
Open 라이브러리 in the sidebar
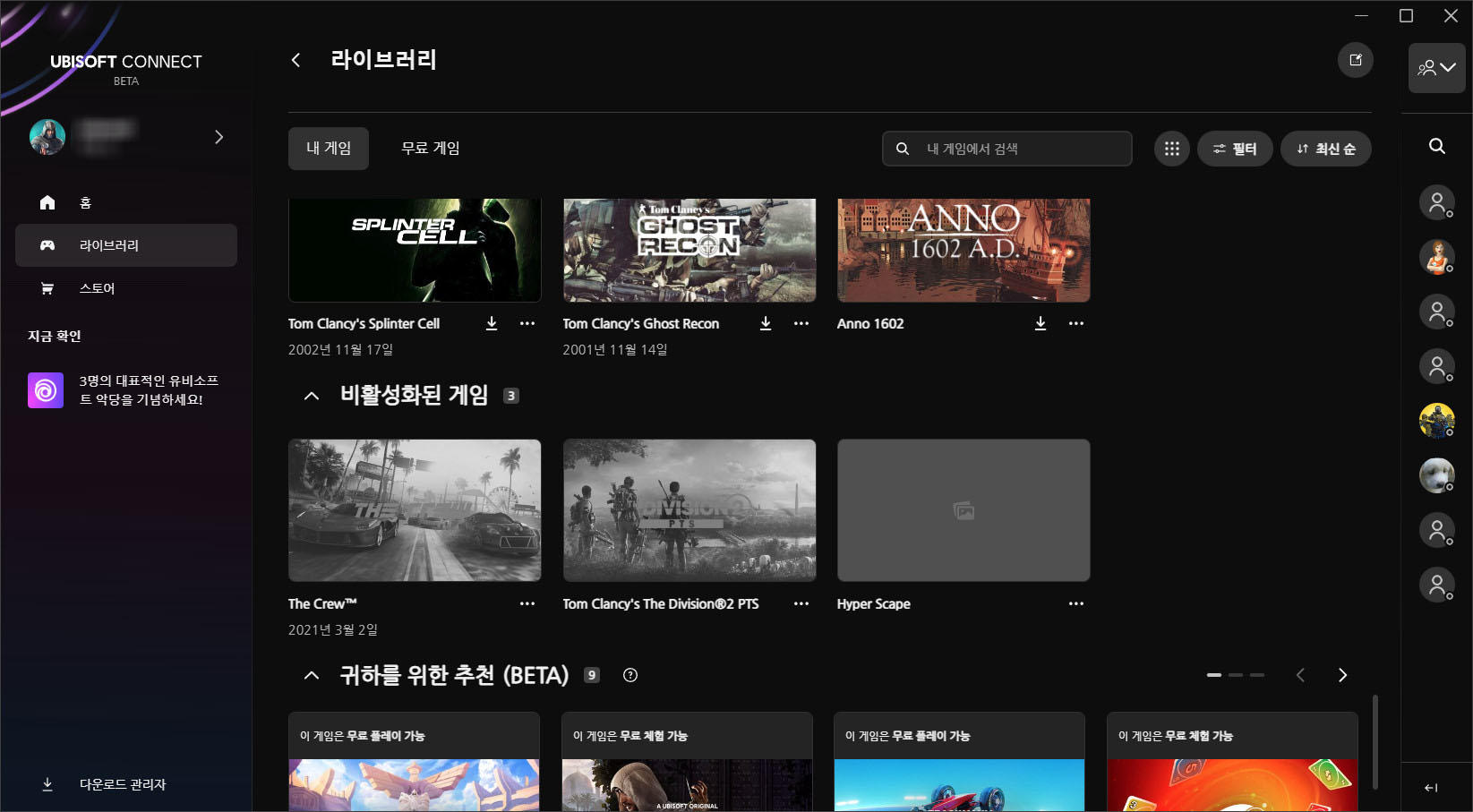tap(126, 245)
